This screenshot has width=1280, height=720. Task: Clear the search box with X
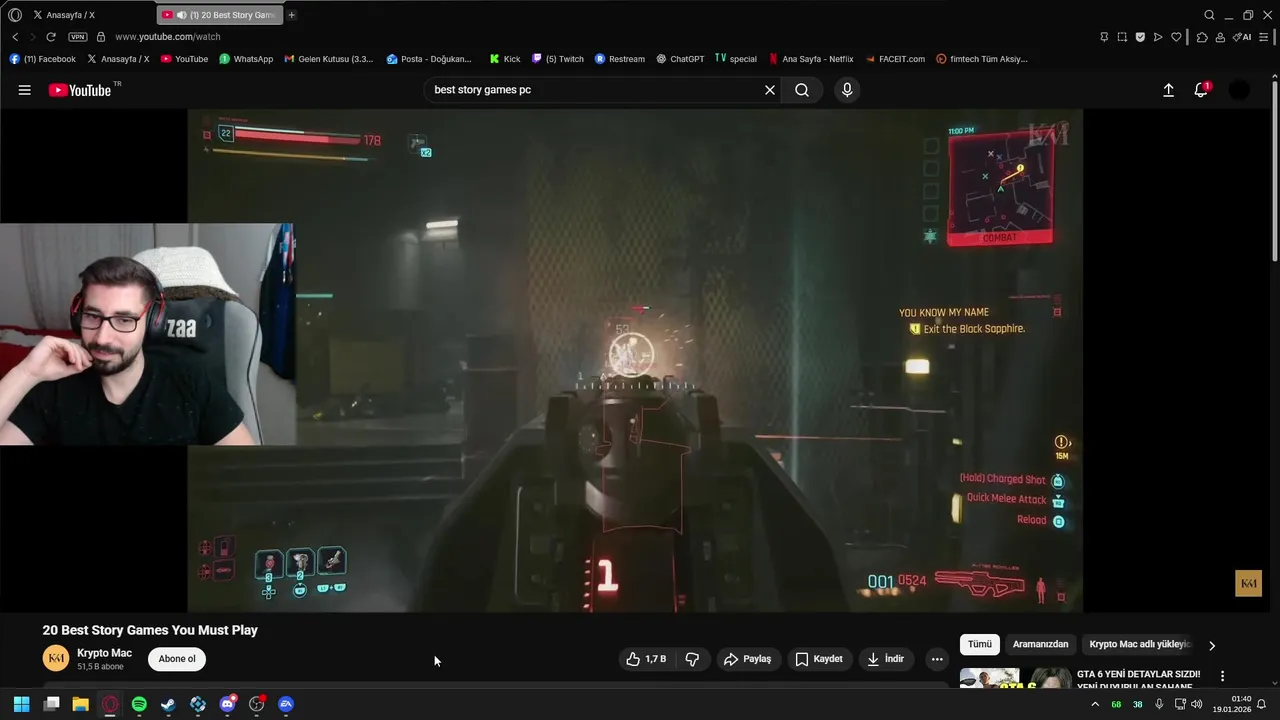(x=770, y=90)
